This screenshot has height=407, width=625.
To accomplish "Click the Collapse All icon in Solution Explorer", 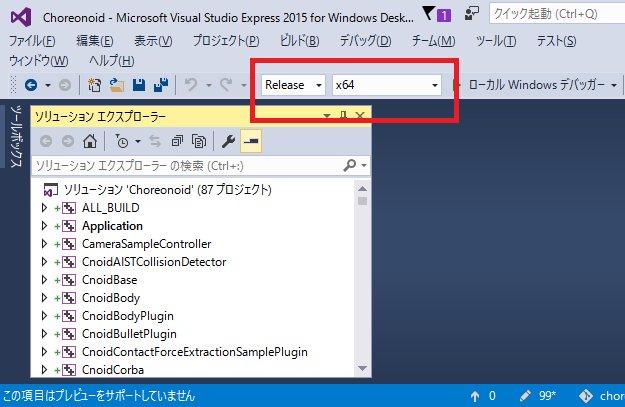I will [178, 141].
